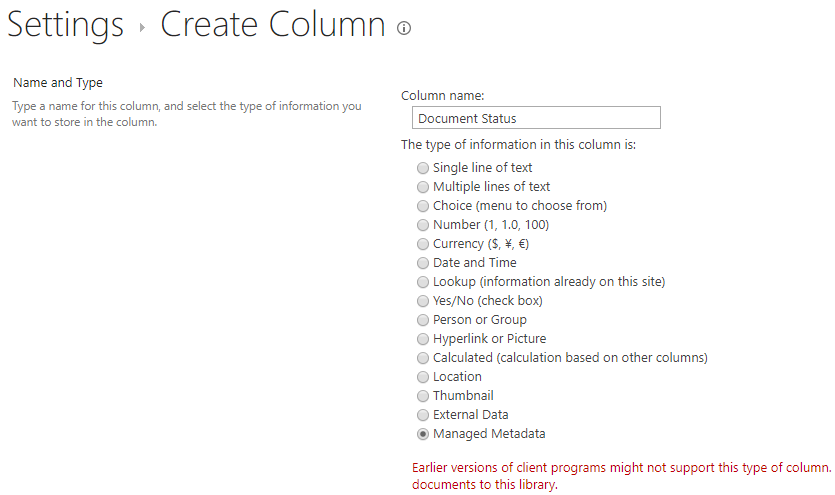Choose Multiple lines of text option
This screenshot has width=835, height=495.
(x=423, y=187)
